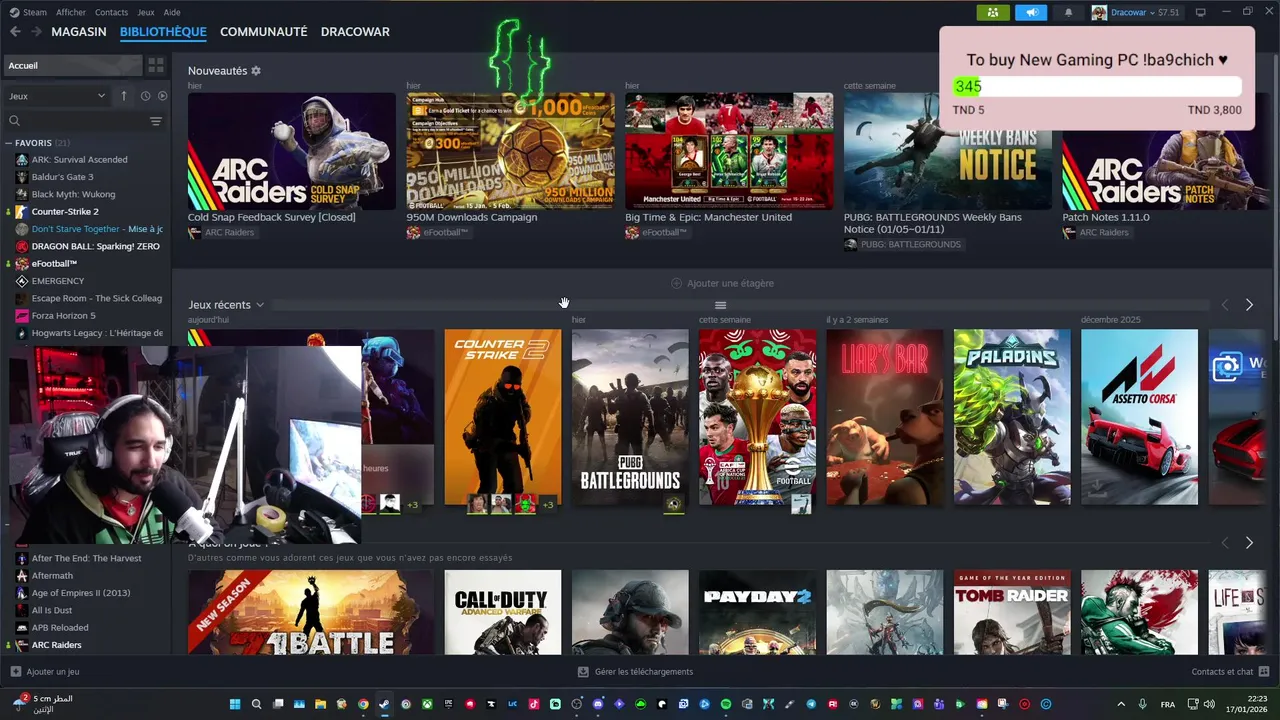Open the notifications bell
The width and height of the screenshot is (1280, 720).
coord(1068,13)
